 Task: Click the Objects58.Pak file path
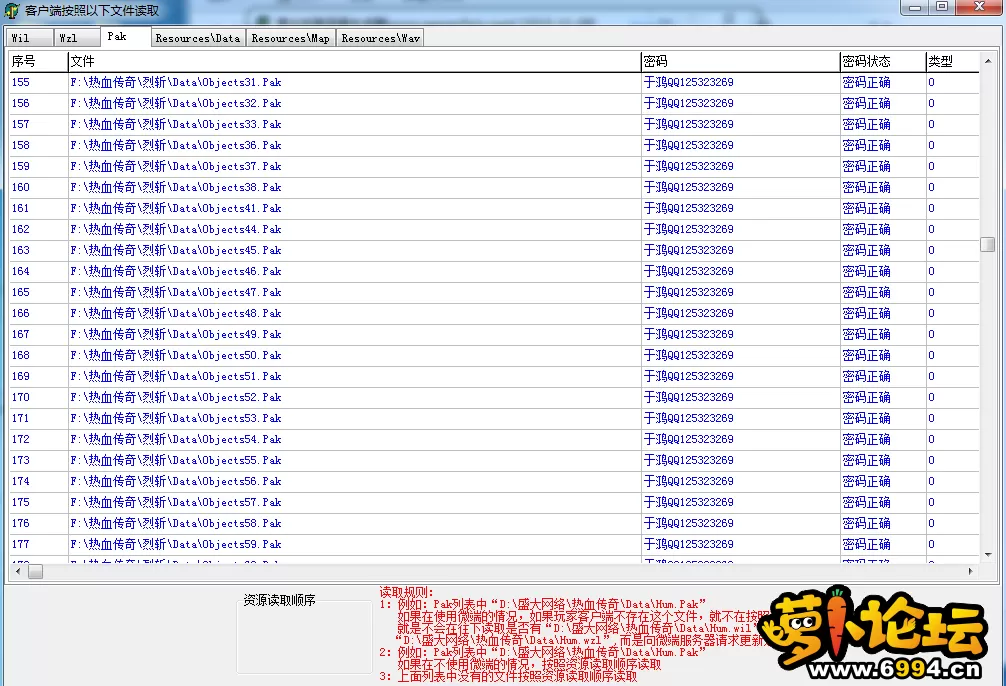[x=176, y=524]
